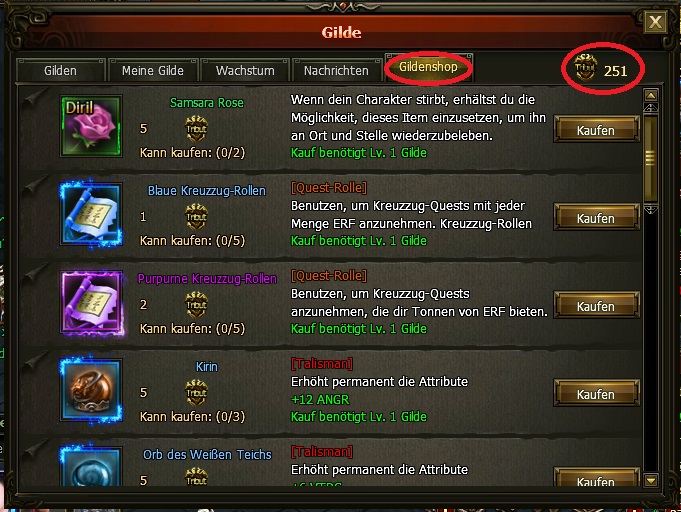Switch to the Gilden tab

click(60, 70)
